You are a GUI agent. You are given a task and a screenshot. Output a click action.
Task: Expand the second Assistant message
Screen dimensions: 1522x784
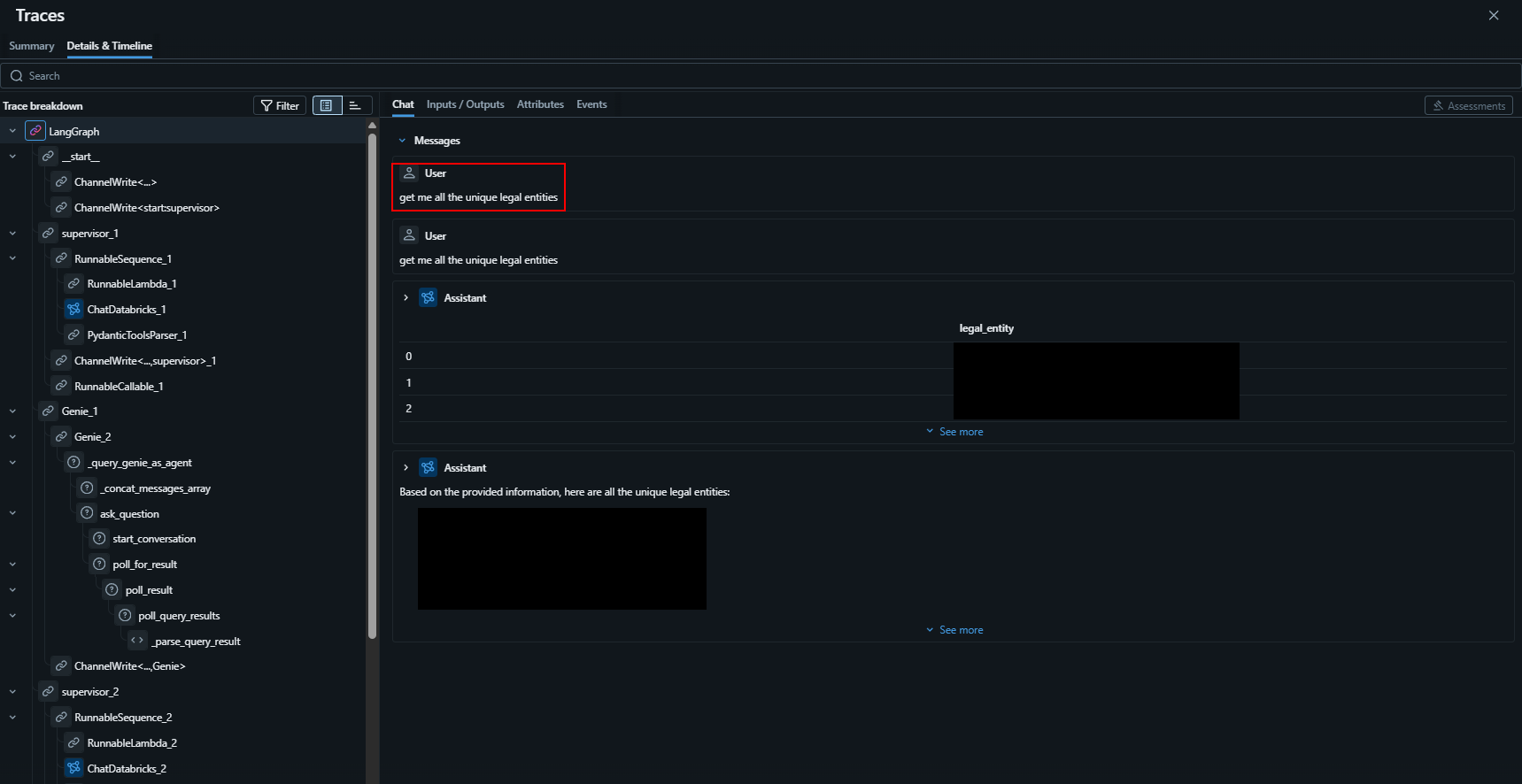[x=406, y=467]
